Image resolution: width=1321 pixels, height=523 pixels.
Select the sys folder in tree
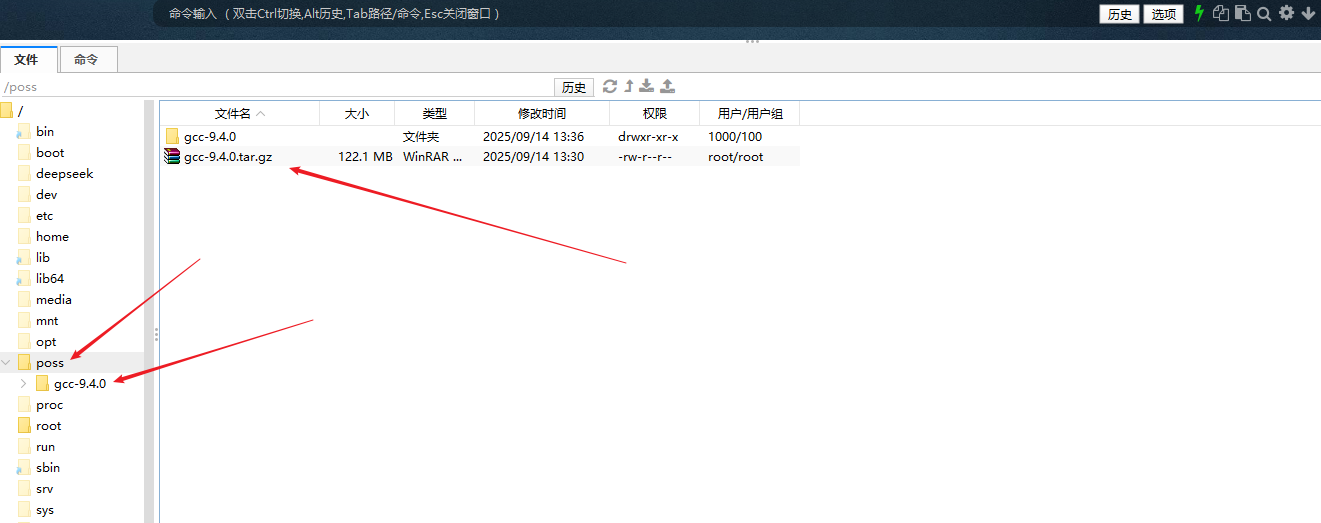45,509
